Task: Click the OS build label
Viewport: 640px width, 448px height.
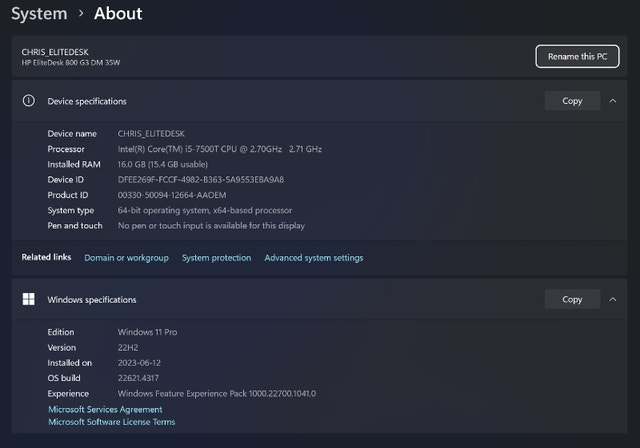Action: [64, 378]
